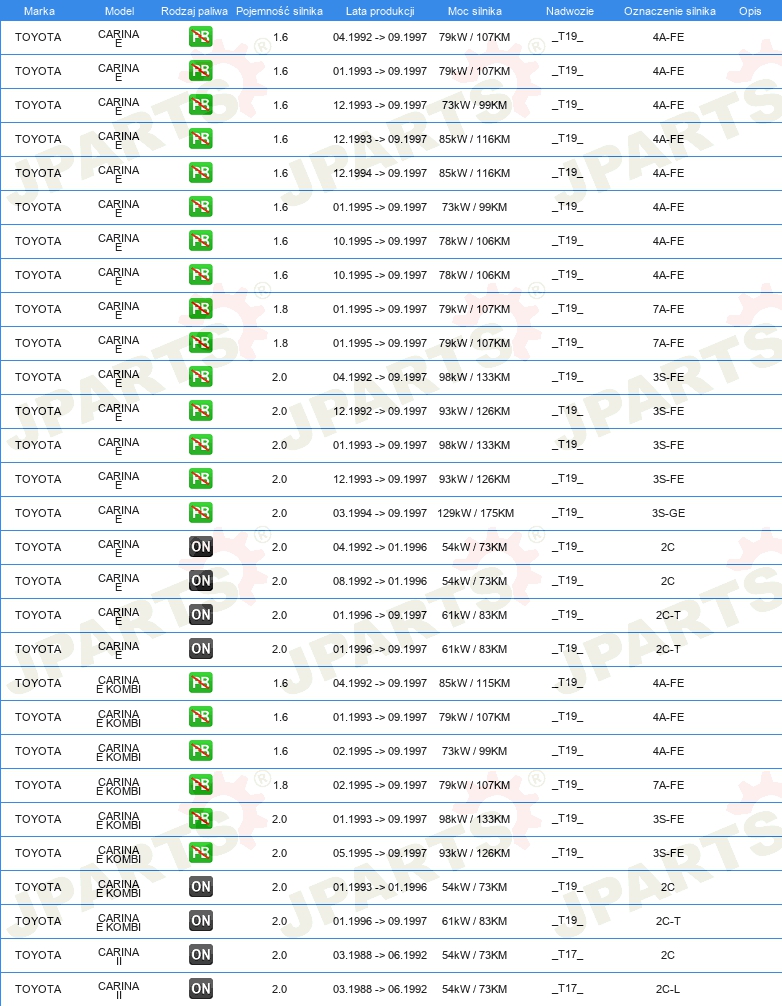Select the 2C-L engine code cell

coord(668,989)
